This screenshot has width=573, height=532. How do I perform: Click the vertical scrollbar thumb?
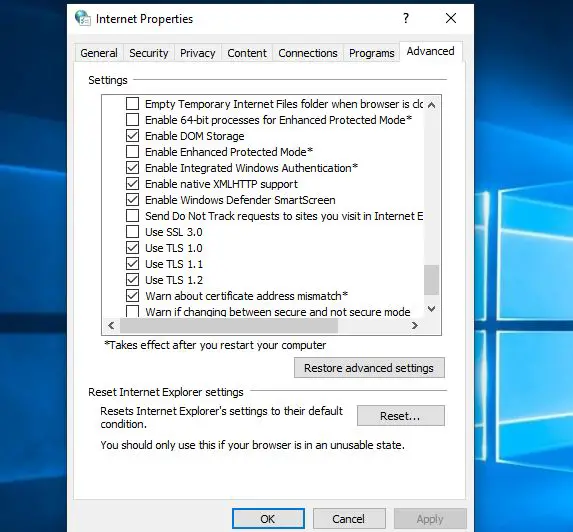(x=432, y=280)
